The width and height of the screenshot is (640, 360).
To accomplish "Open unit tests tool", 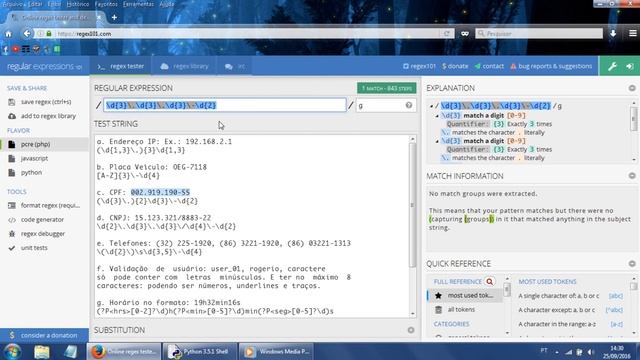I will [34, 248].
